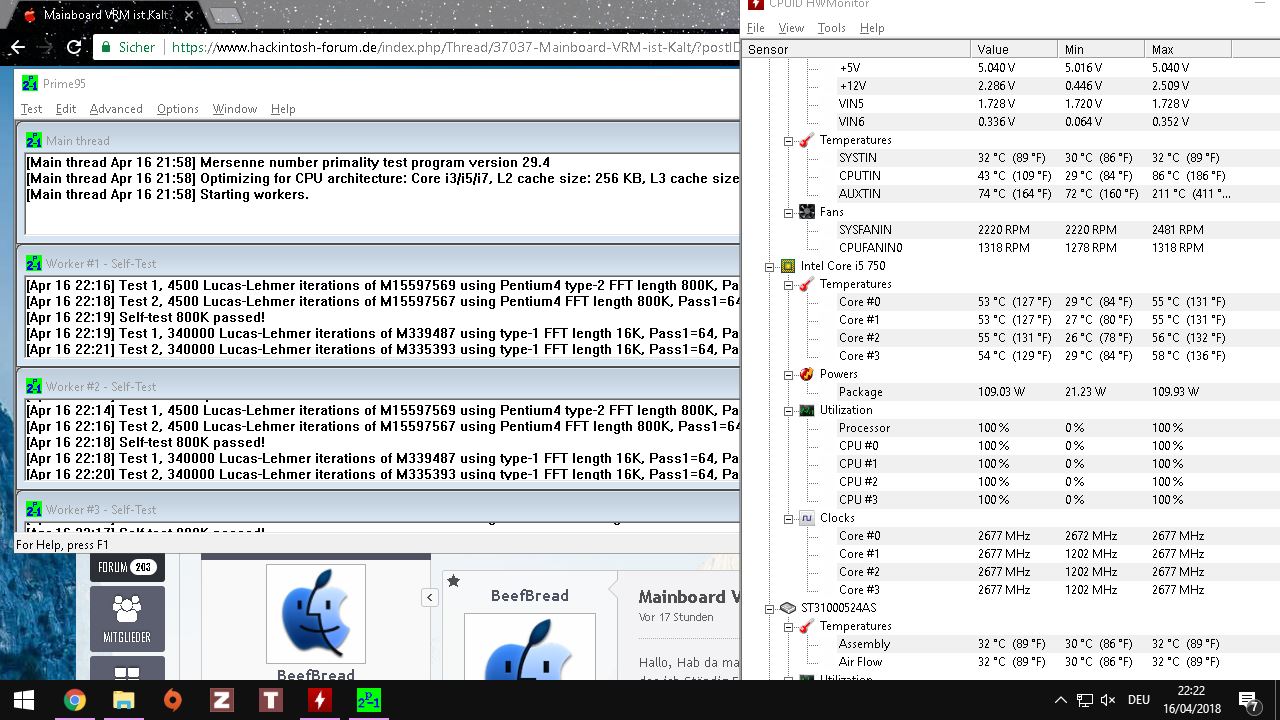Open Prime95's Help menu

tap(283, 109)
